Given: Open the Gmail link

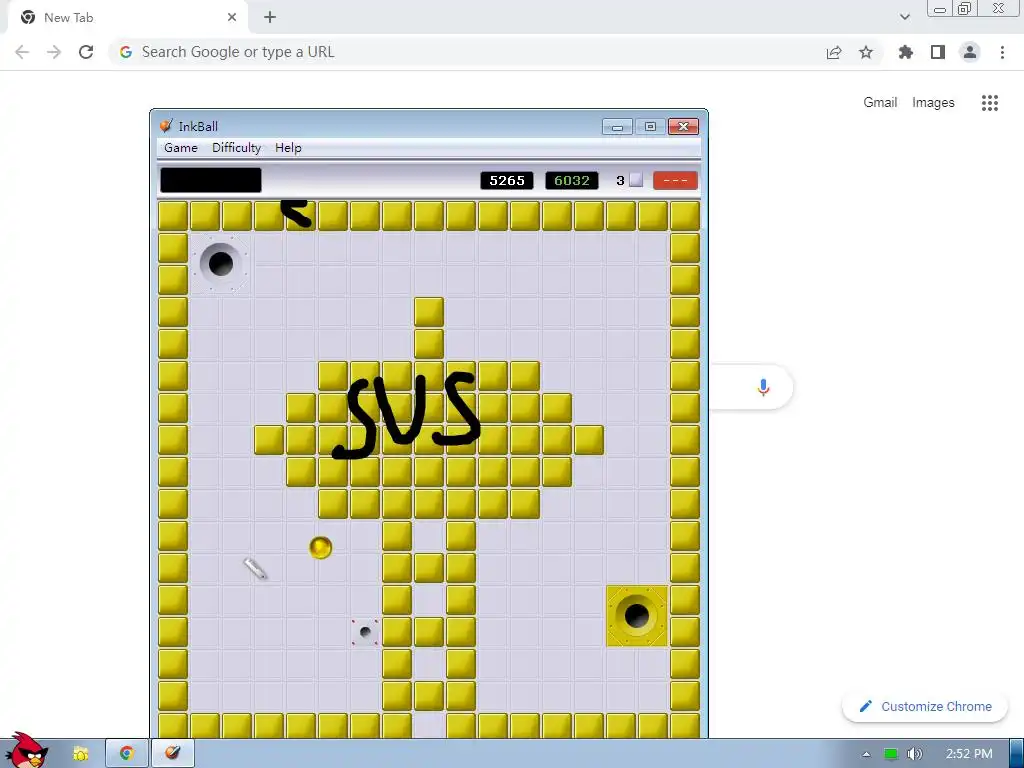Looking at the screenshot, I should click(880, 103).
